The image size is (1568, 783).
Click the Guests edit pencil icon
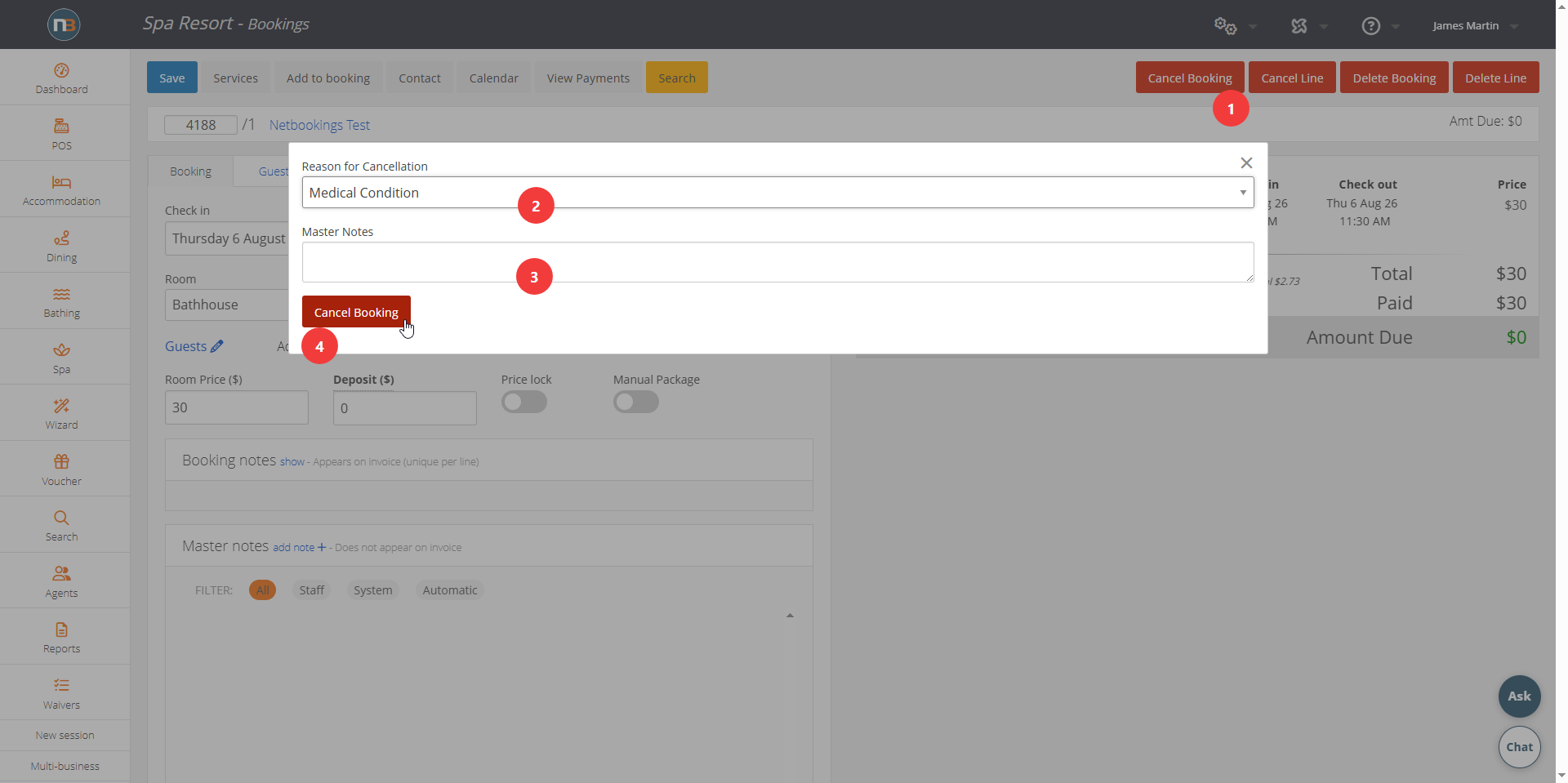point(216,346)
